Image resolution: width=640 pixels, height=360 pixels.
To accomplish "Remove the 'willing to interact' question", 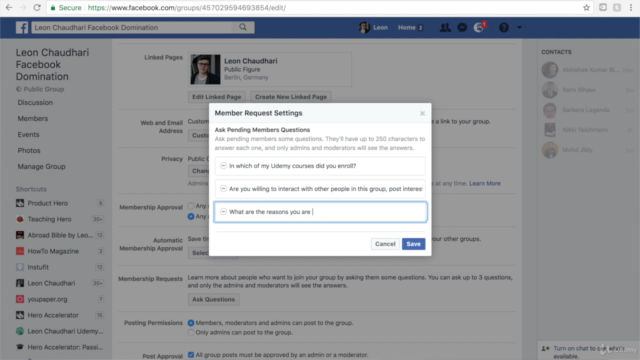I will [223, 189].
